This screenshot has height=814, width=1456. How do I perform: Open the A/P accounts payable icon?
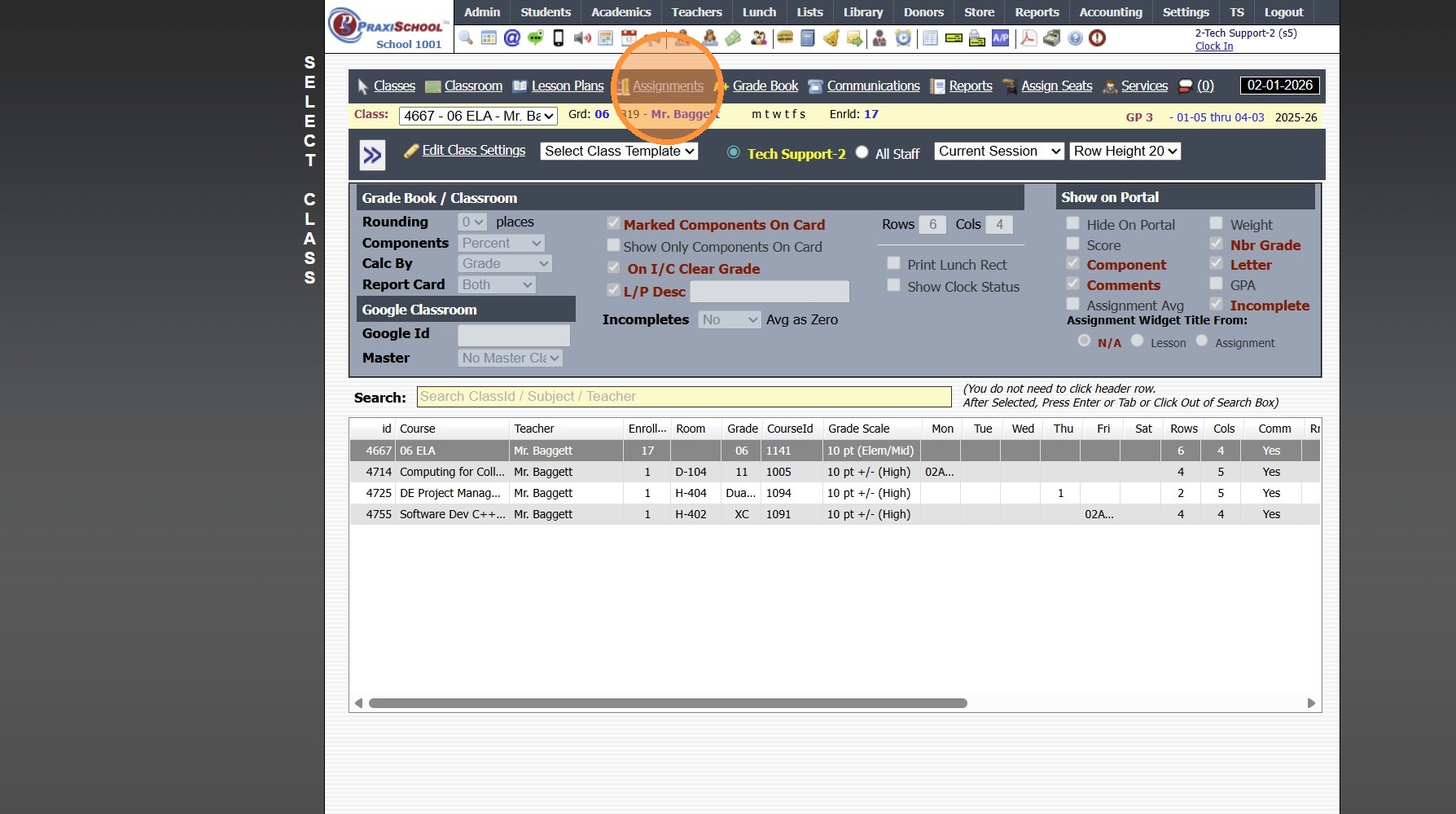coord(1001,38)
